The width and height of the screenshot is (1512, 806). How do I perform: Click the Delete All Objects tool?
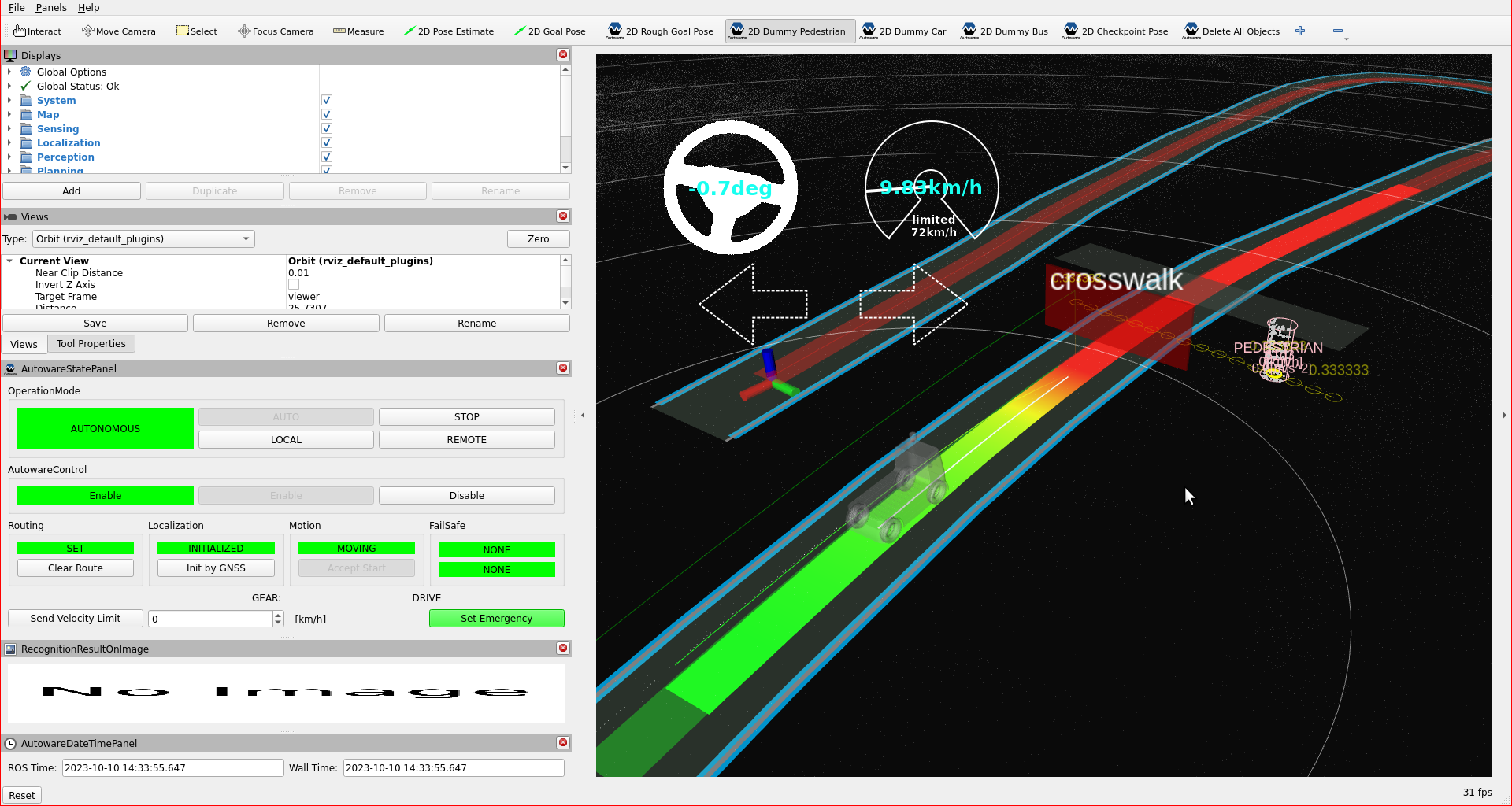click(1232, 31)
